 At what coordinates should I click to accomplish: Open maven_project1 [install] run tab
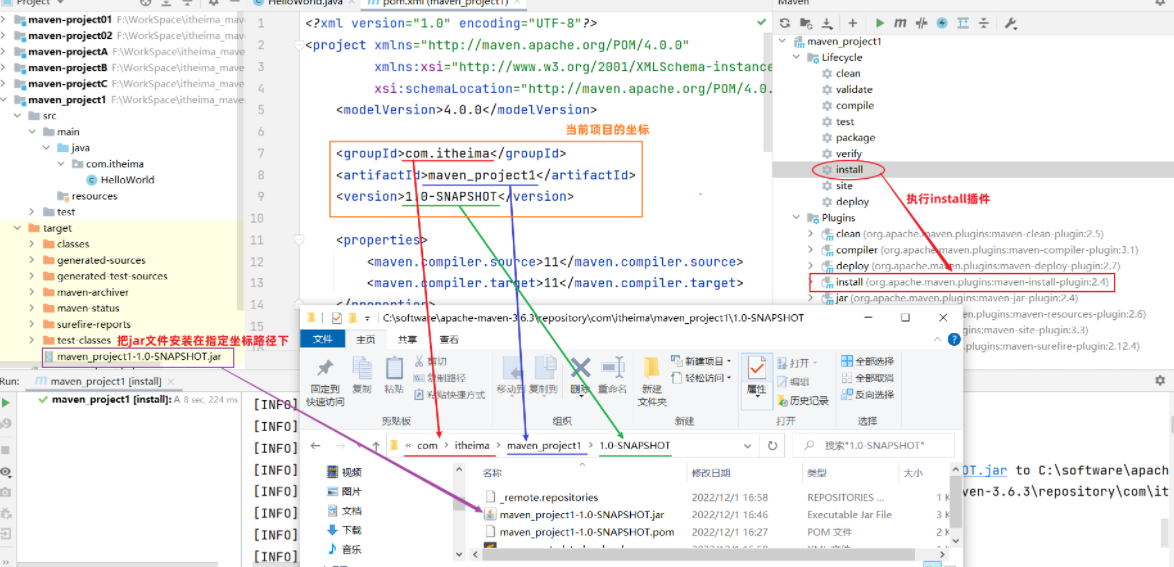pos(103,382)
